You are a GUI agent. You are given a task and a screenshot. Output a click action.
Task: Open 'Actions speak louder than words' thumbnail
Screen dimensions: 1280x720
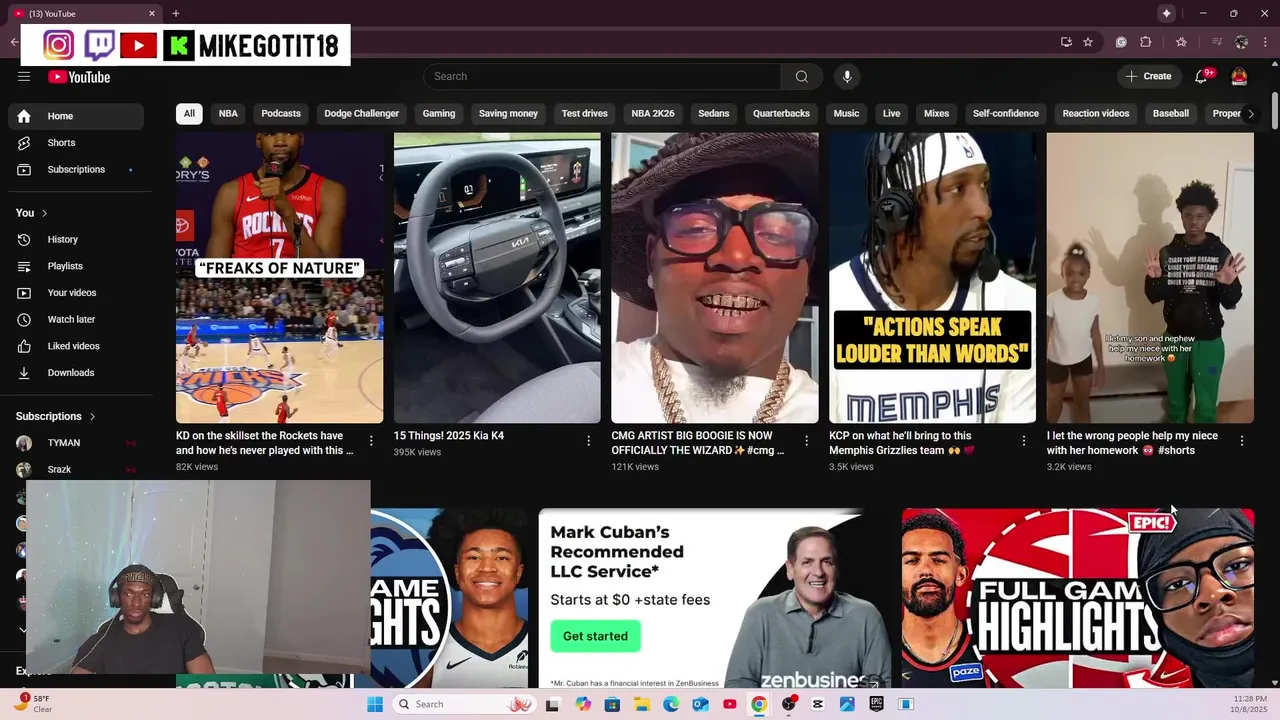932,278
